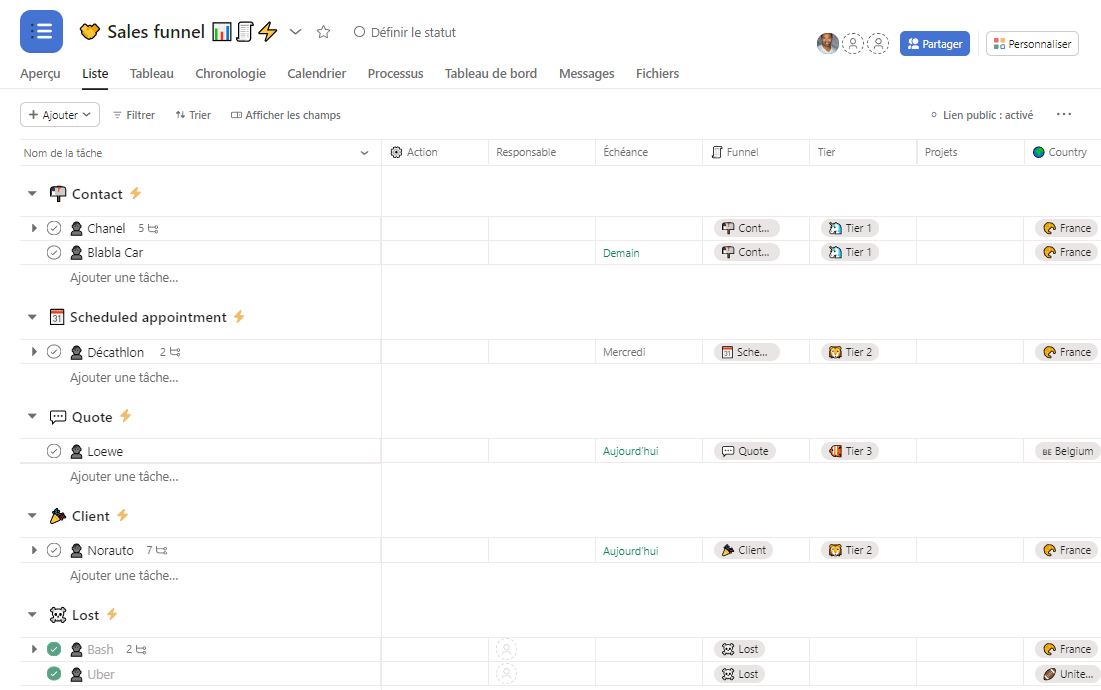
Task: Open the three-dot more options menu
Action: coord(1064,115)
